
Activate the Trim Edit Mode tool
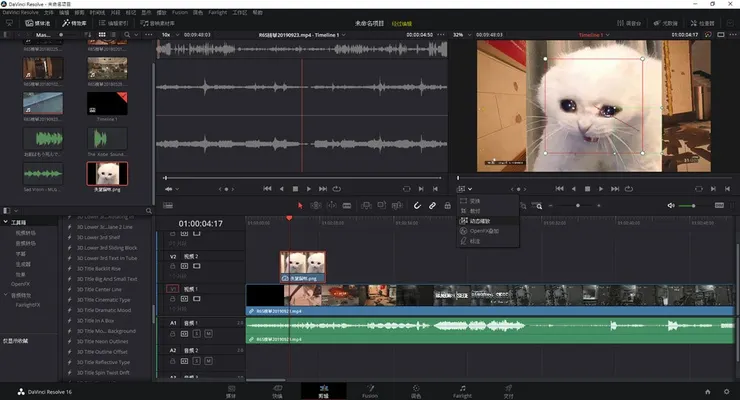[316, 206]
